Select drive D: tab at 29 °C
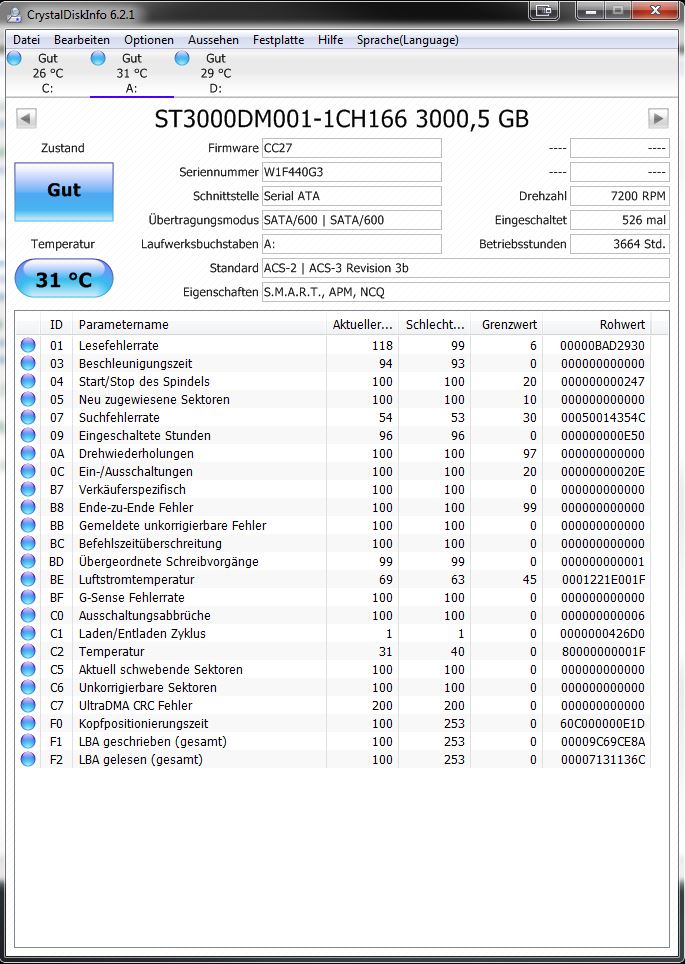The image size is (685, 964). (215, 73)
